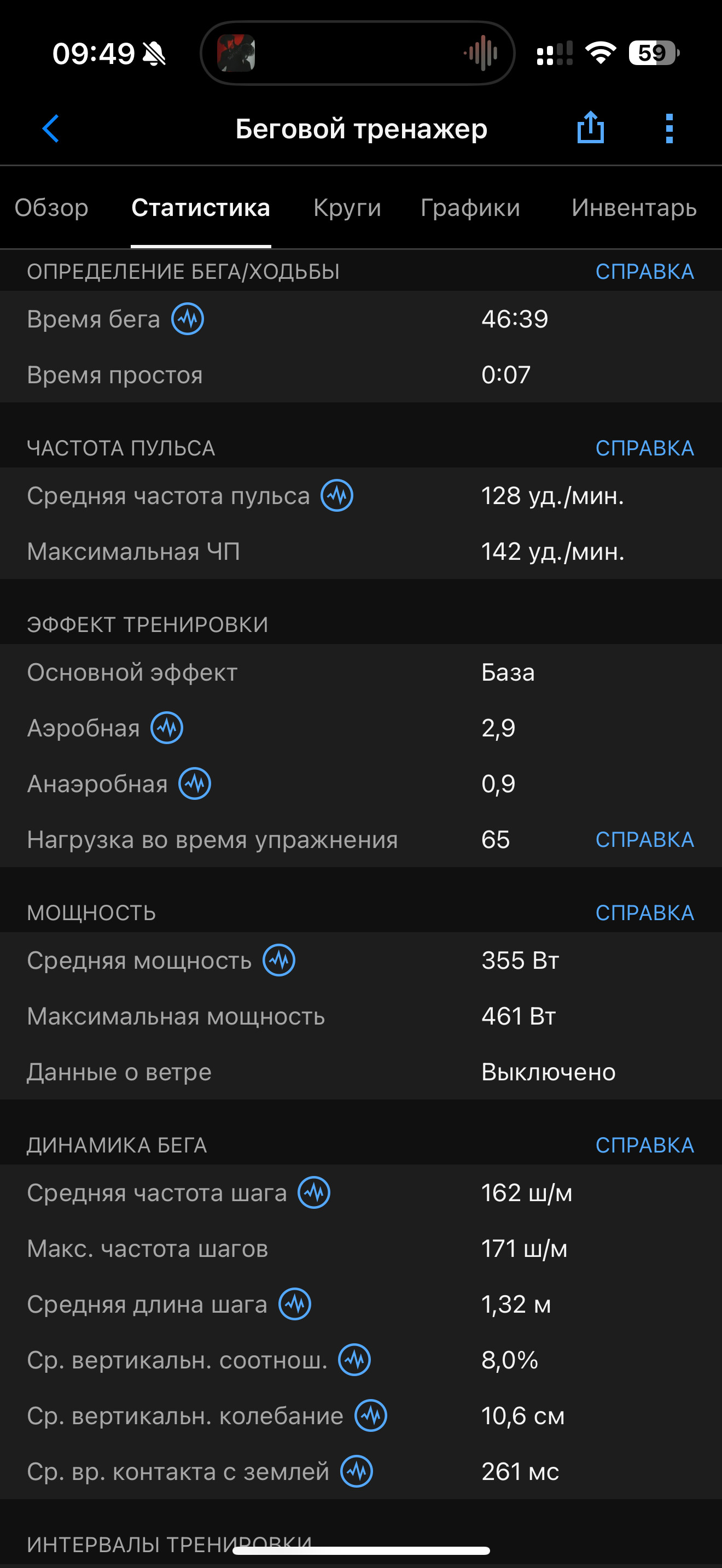Switch to the Круги tab
722x1568 pixels.
[347, 208]
